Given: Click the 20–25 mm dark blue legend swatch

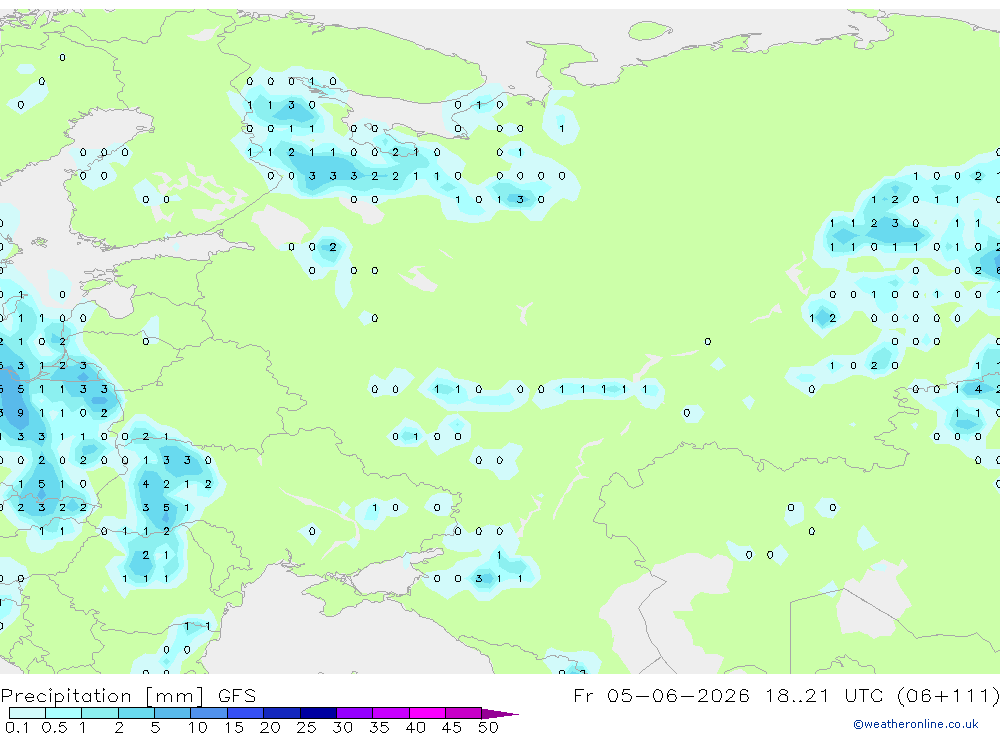Looking at the screenshot, I should (x=281, y=713).
